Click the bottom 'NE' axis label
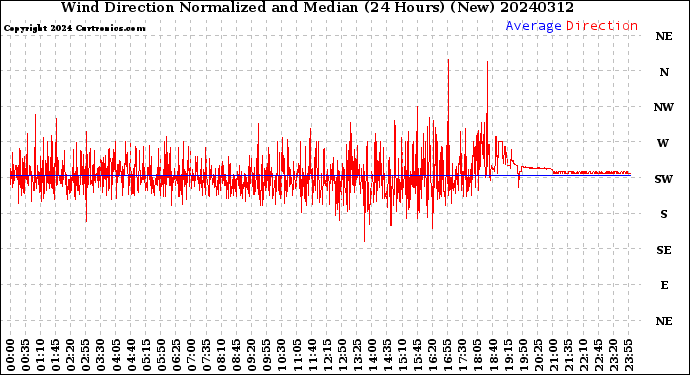This screenshot has height=375, width=690. tap(664, 321)
